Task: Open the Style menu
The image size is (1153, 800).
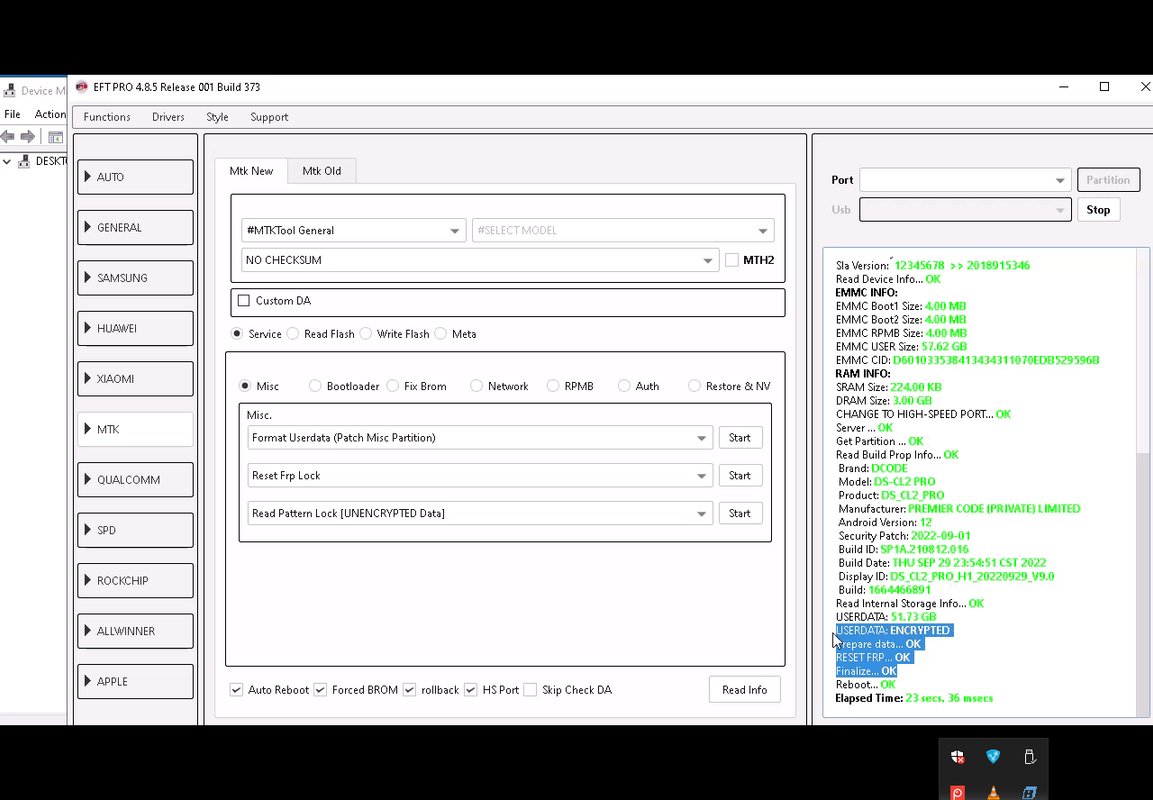Action: tap(217, 117)
